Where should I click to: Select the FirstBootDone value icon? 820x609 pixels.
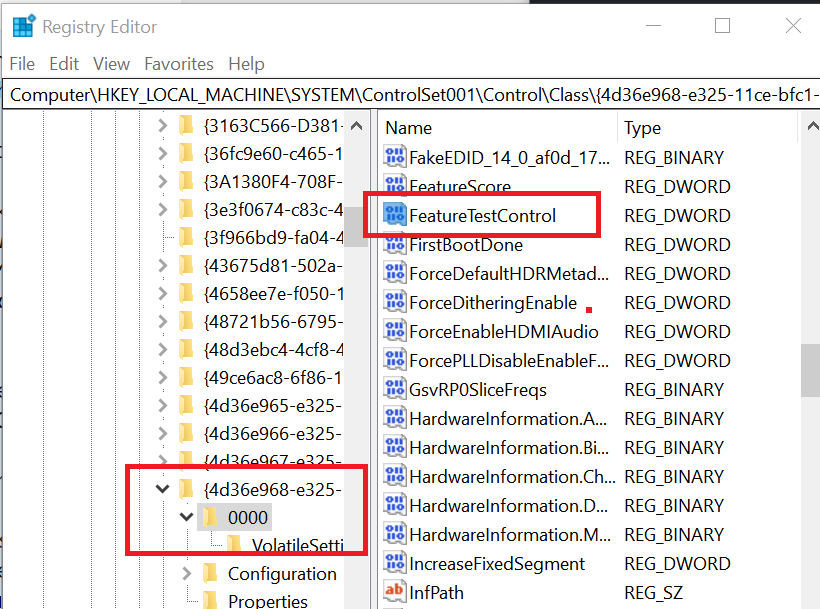coord(394,244)
